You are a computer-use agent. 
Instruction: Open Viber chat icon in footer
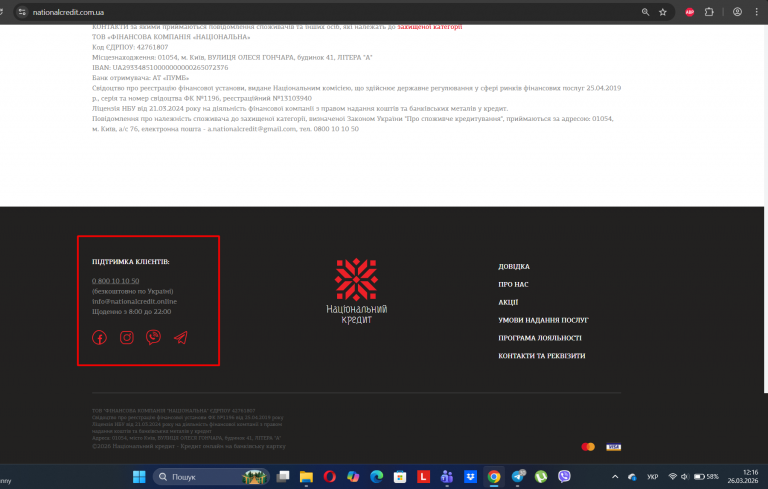[x=153, y=337]
